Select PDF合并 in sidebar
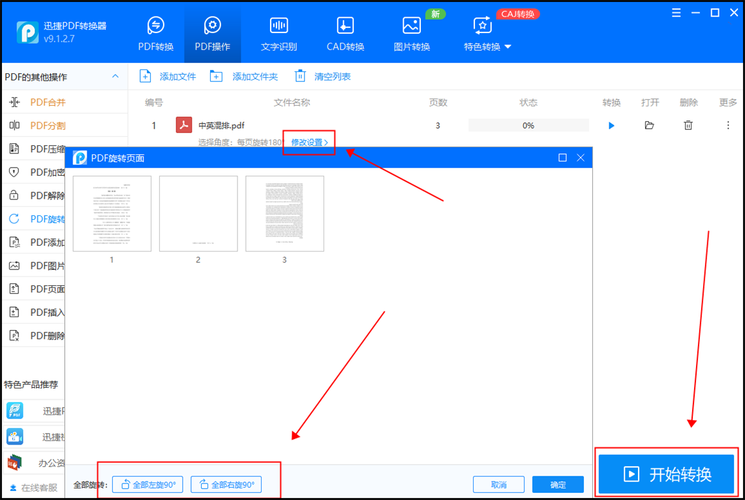Viewport: 745px width, 500px height. pos(50,102)
